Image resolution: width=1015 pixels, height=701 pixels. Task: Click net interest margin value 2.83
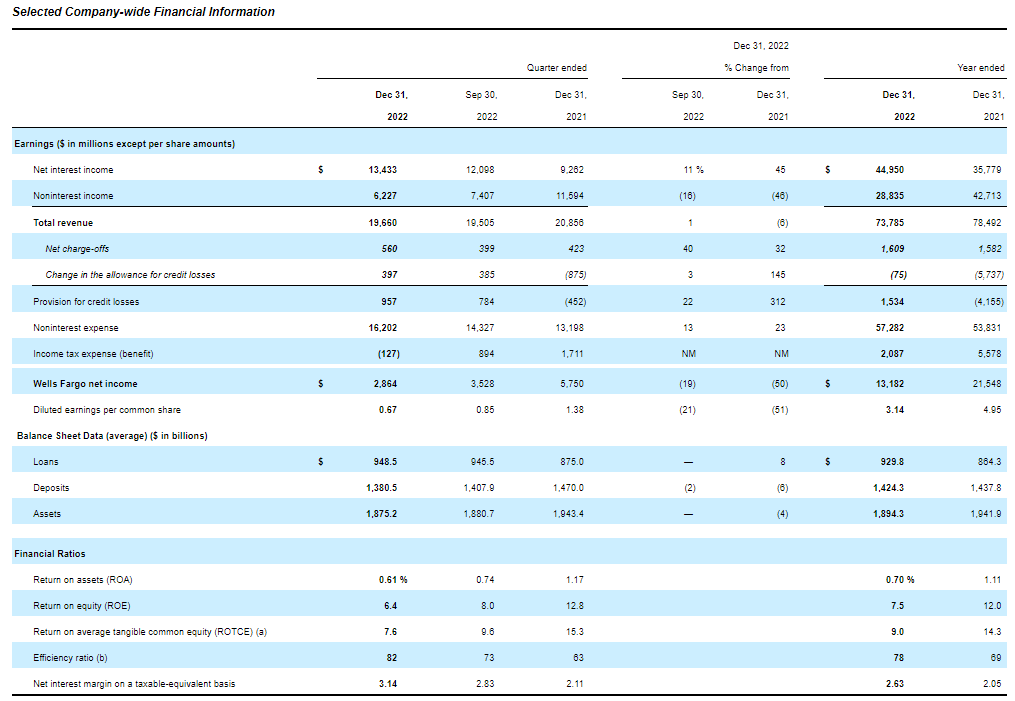tap(485, 684)
